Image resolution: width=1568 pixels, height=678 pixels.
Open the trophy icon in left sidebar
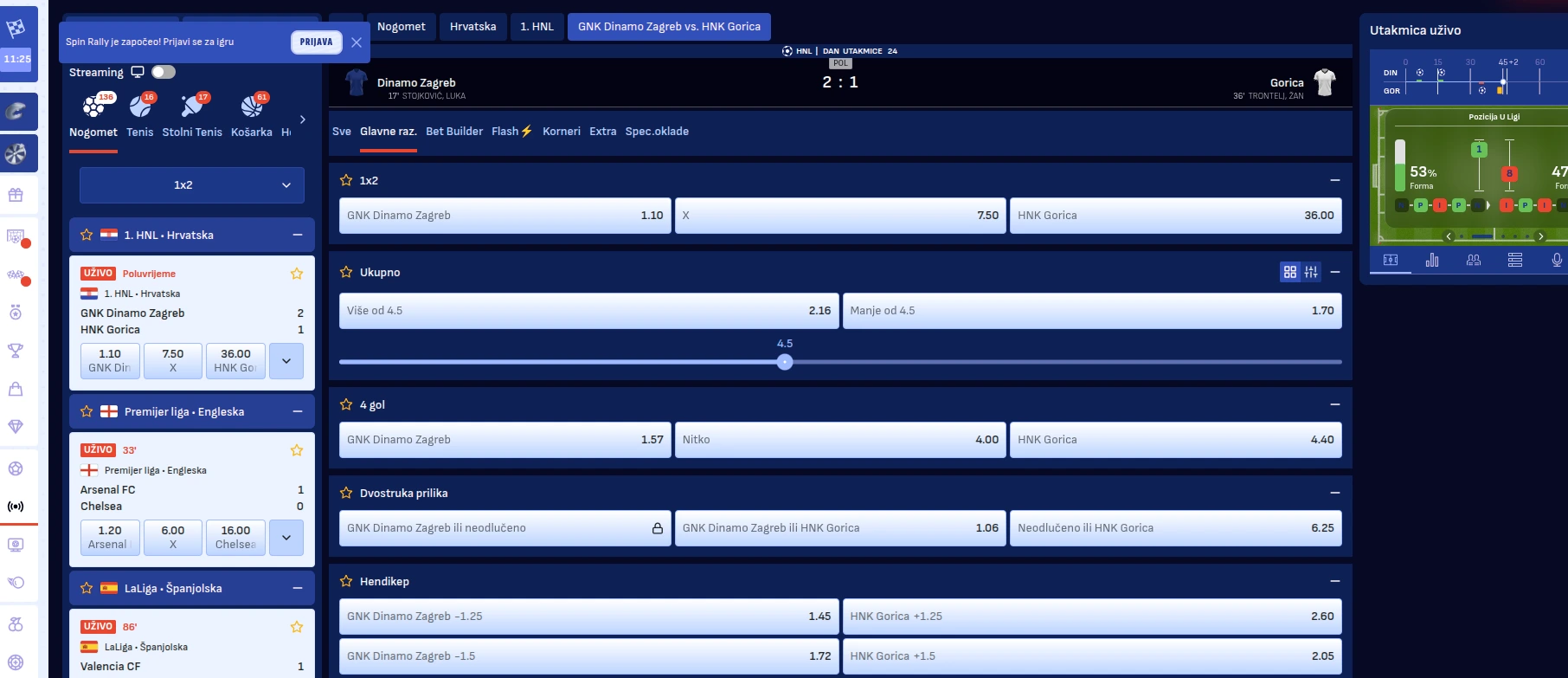click(x=16, y=351)
